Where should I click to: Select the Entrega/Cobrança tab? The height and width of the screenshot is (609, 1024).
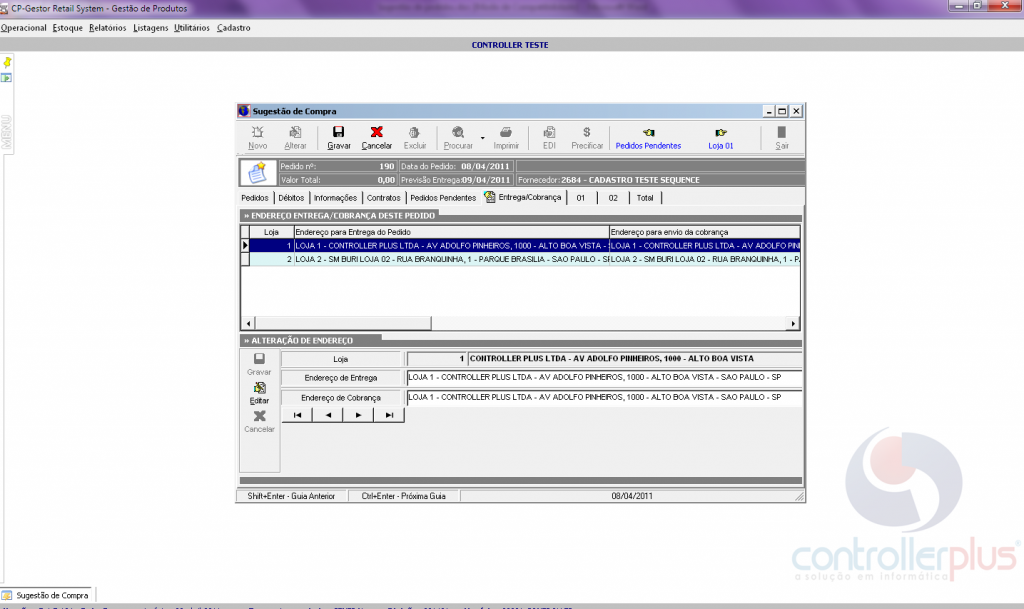tap(523, 197)
